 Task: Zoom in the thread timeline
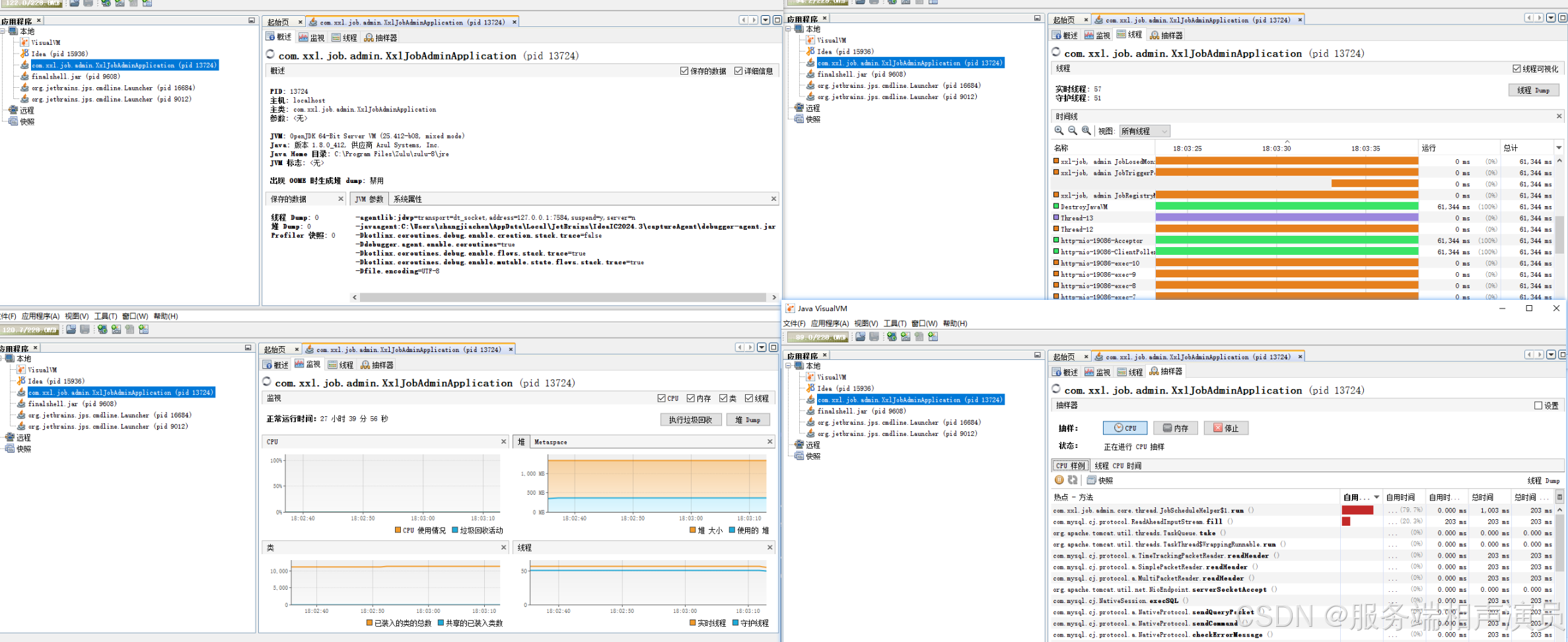(1059, 131)
